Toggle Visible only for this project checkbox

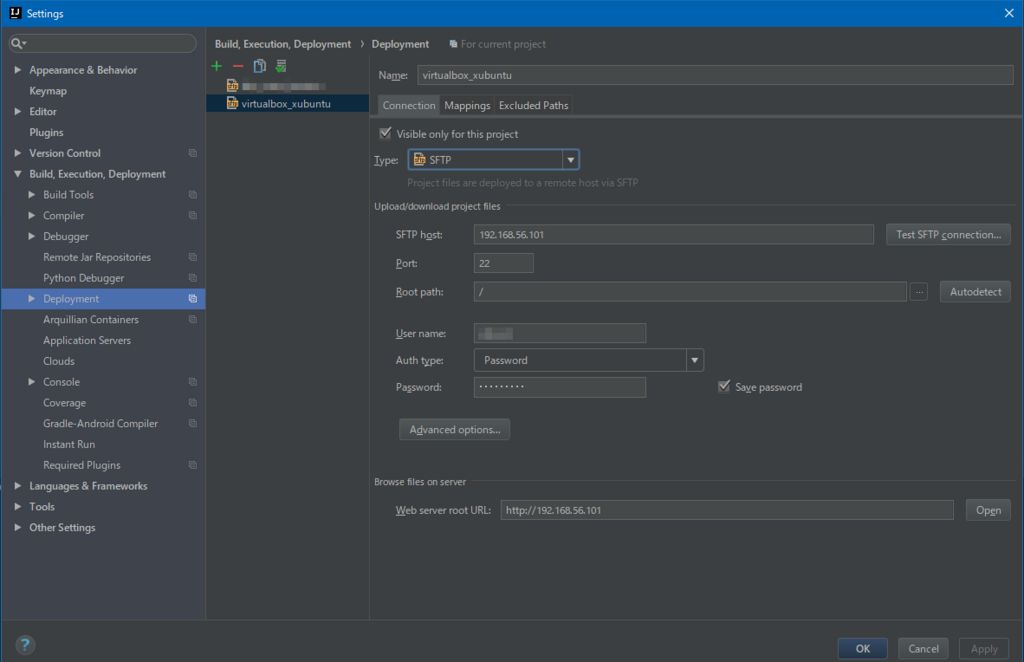385,133
